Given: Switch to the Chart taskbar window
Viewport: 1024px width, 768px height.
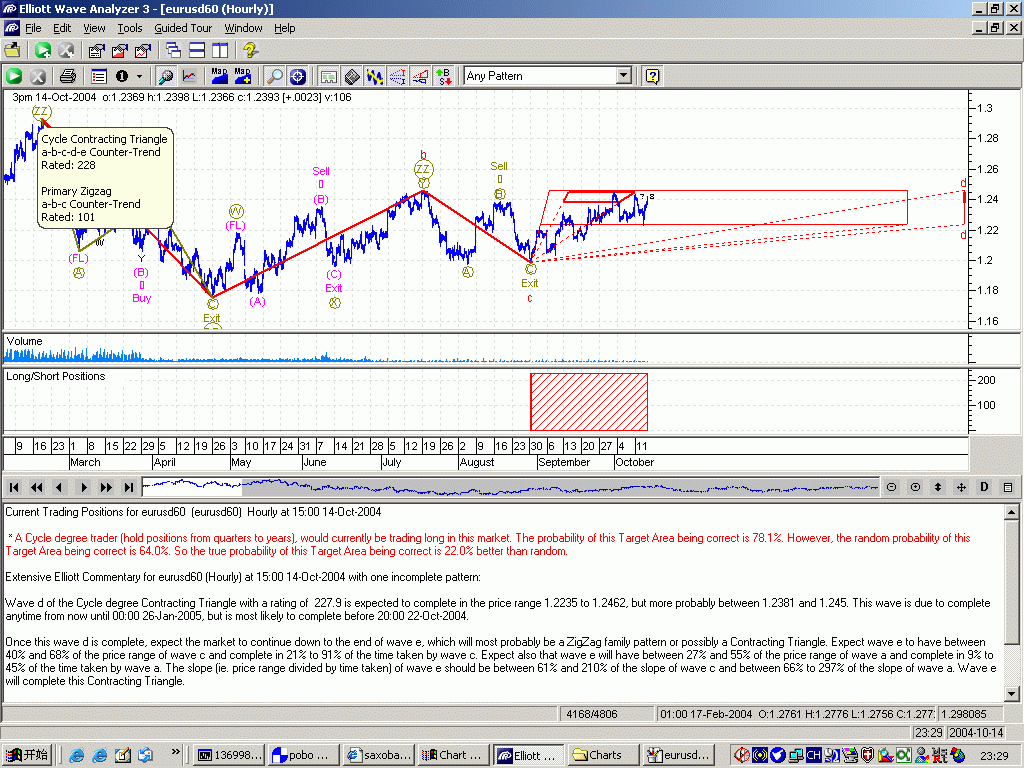Looking at the screenshot, I should coord(452,755).
